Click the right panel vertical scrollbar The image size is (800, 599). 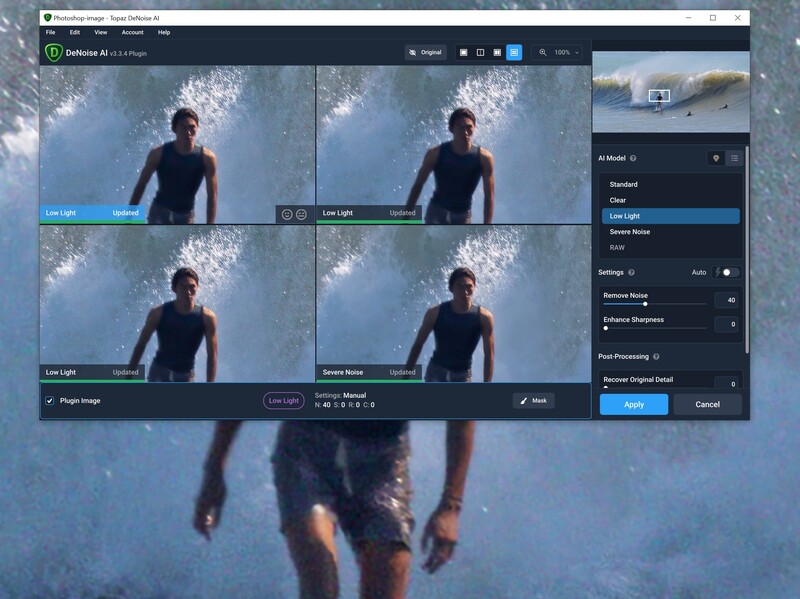(x=747, y=250)
